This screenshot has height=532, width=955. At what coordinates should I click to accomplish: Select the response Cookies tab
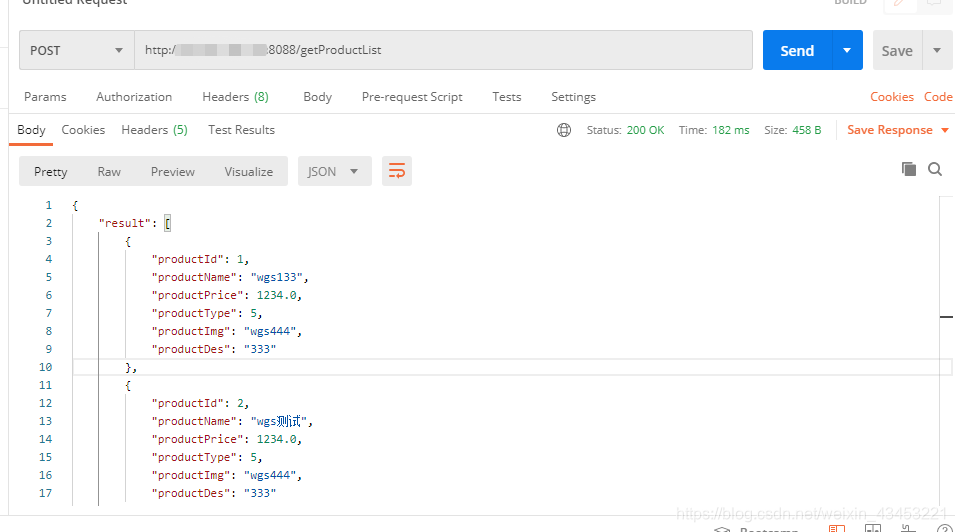[83, 130]
